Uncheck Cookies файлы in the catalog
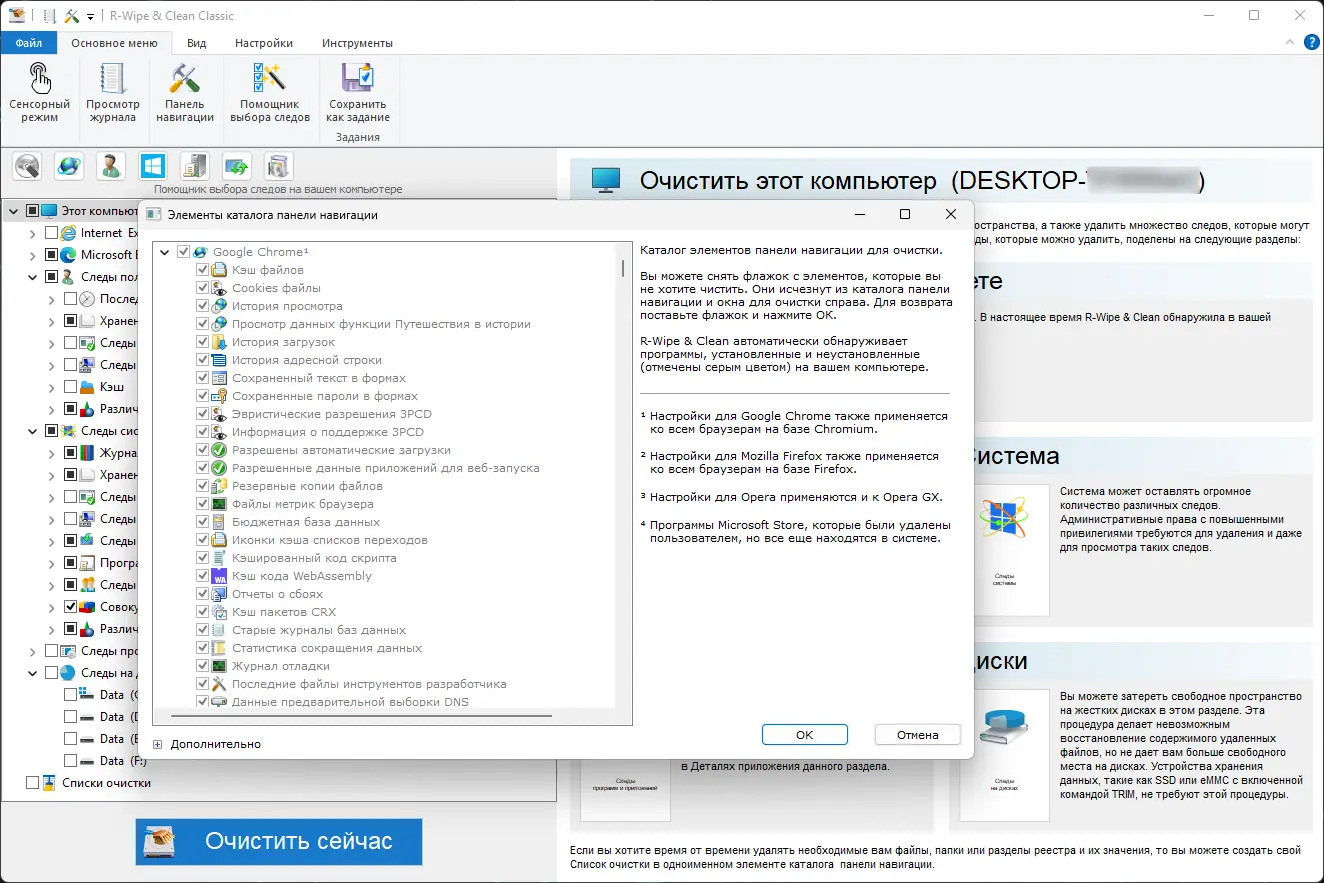This screenshot has height=883, width=1324. tap(203, 288)
